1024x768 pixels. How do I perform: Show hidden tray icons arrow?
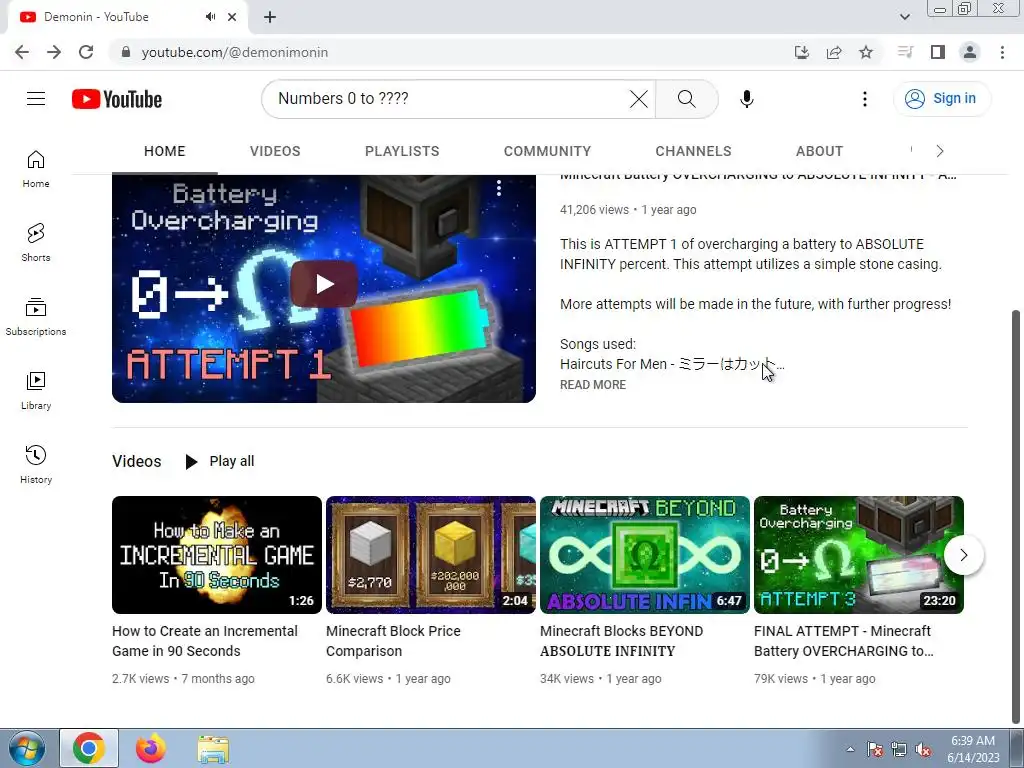tap(850, 749)
